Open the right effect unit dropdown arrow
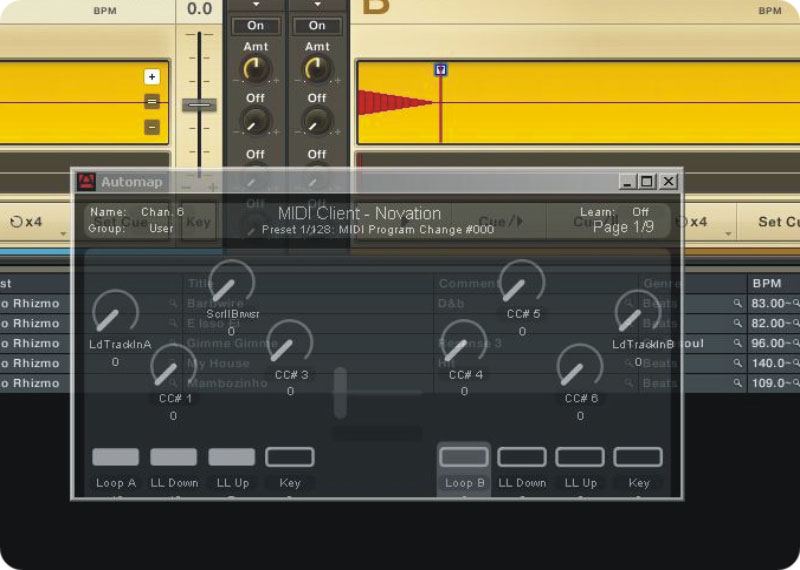The image size is (800, 570). point(317,5)
